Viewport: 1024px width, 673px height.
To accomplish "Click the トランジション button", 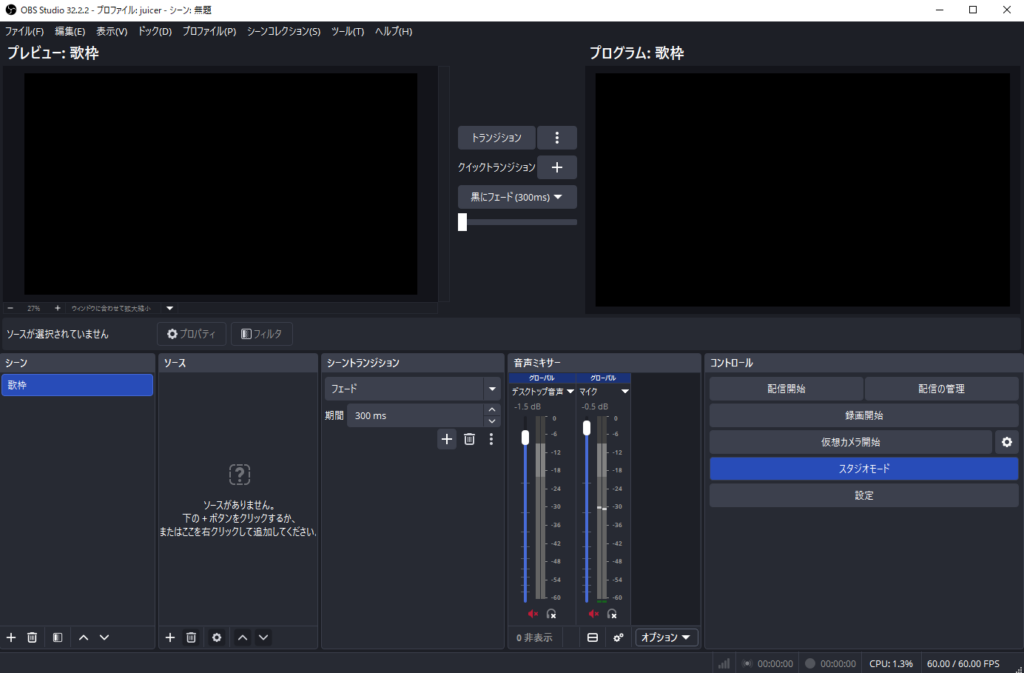I will tap(496, 138).
